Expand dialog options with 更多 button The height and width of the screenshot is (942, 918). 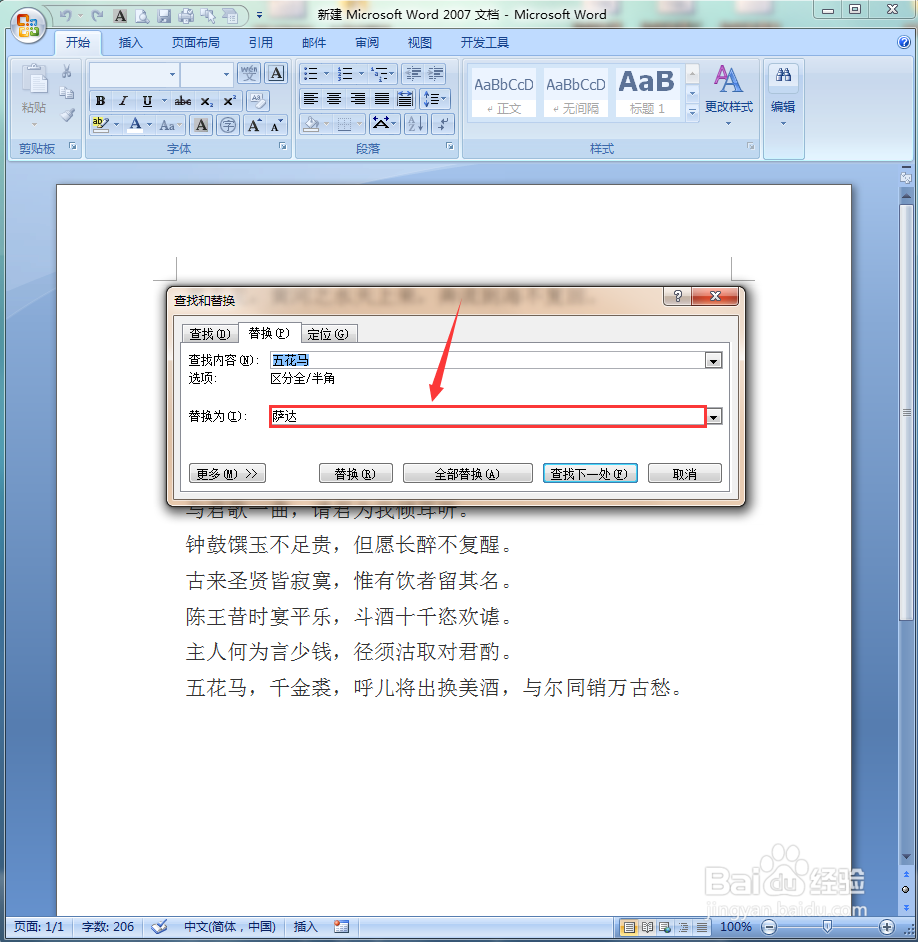point(227,473)
